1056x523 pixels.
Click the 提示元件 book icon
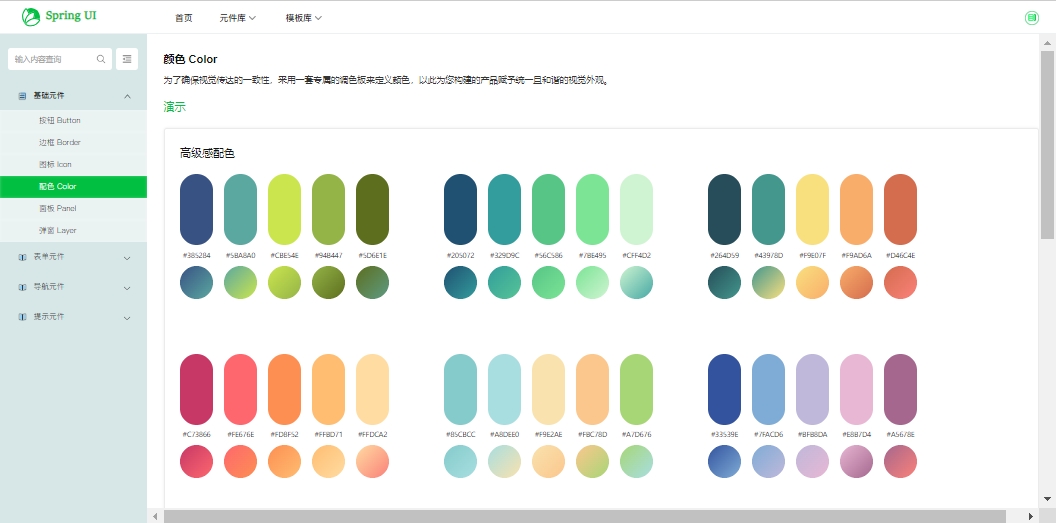click(22, 317)
